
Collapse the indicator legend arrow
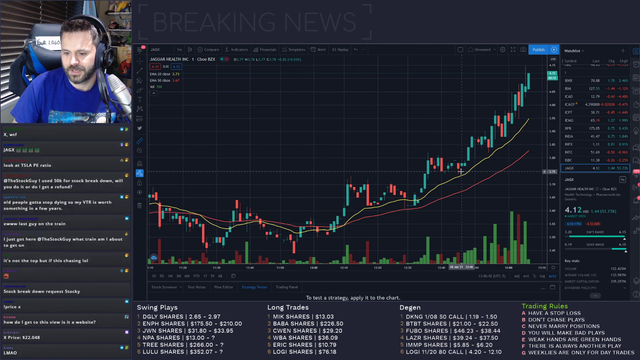click(154, 93)
